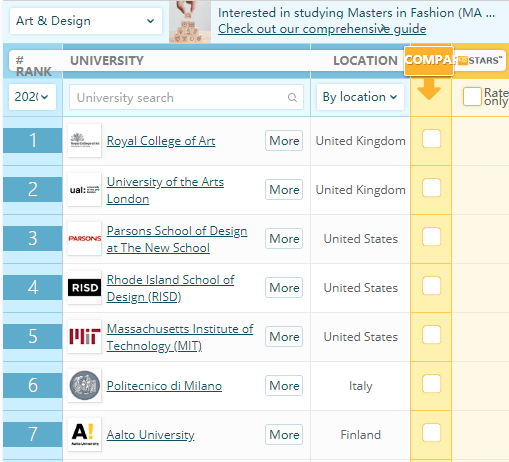Click More for University of the Arts London
The width and height of the screenshot is (509, 462).
(284, 190)
